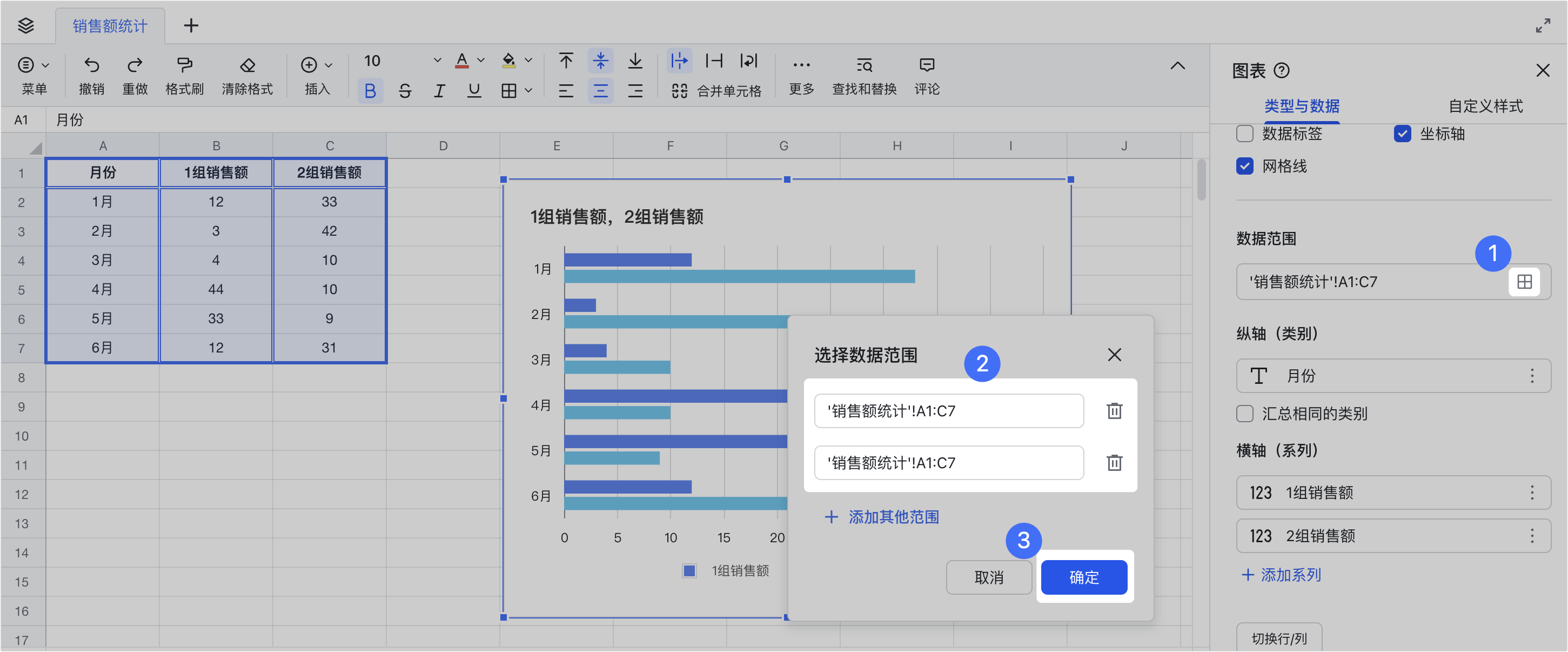Expand the borders dropdown arrow
This screenshot has width=1568, height=652.
tap(528, 91)
